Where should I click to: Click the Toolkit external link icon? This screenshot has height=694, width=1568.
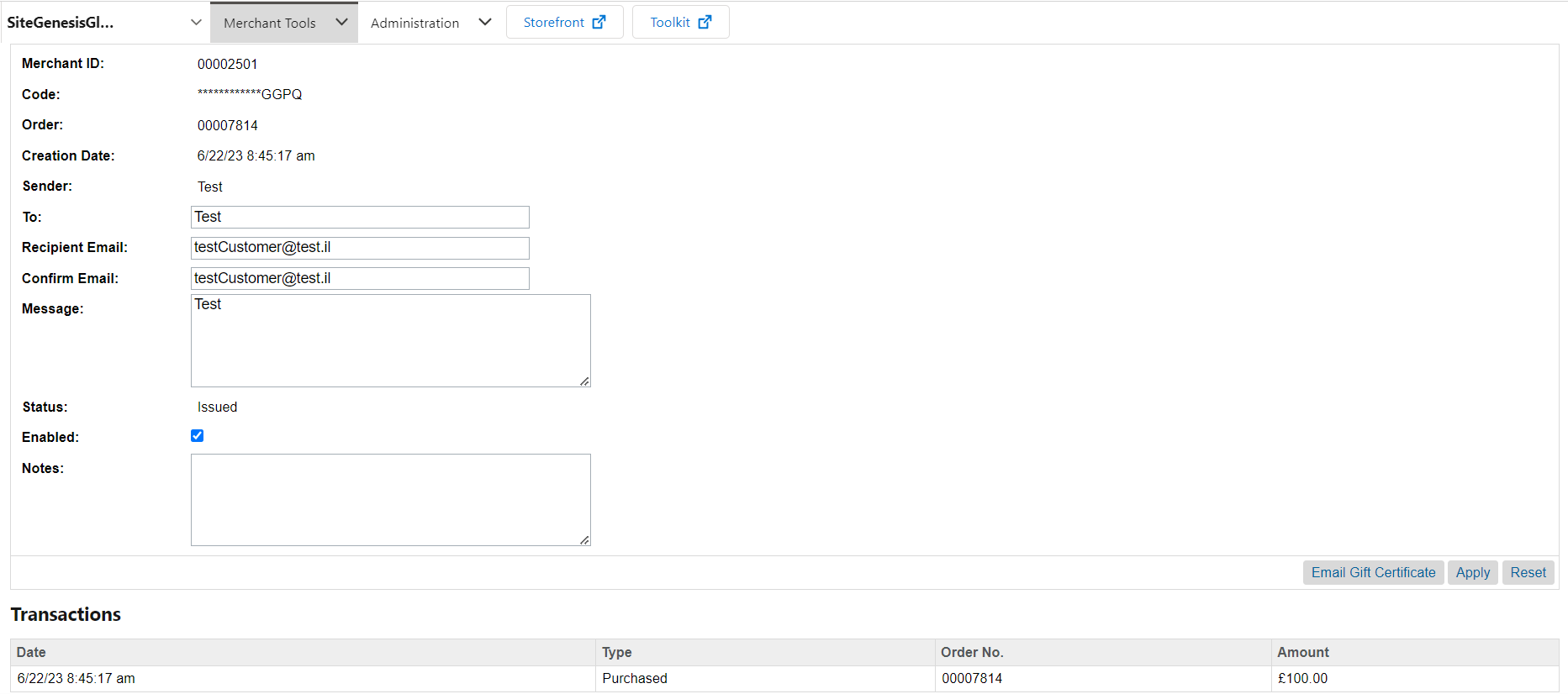[x=705, y=23]
